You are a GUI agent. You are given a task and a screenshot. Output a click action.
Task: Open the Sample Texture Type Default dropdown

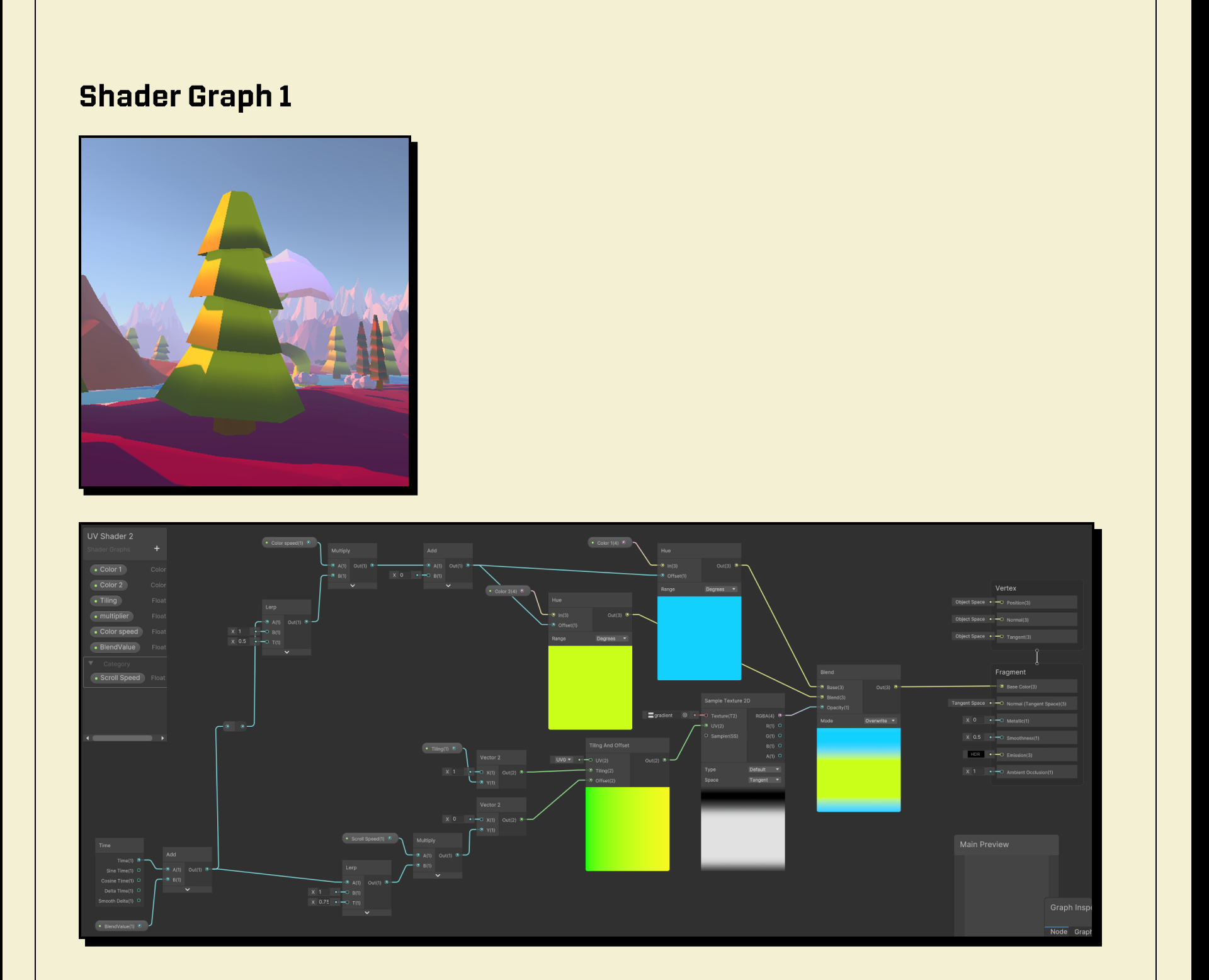coord(764,769)
